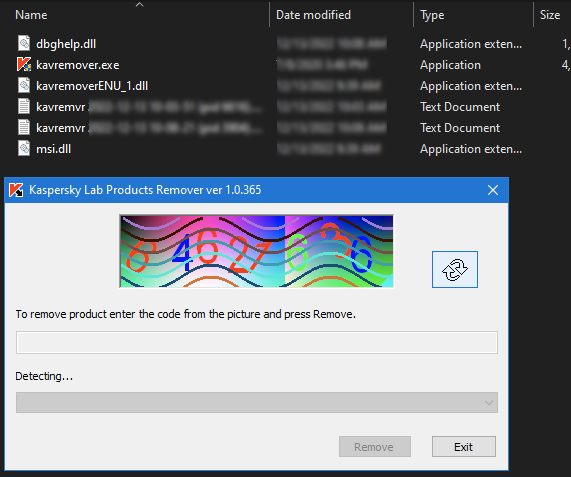Screen dimensions: 571x477
Task: Click the Kaspersky logo in dialog title bar
Action: 16,190
